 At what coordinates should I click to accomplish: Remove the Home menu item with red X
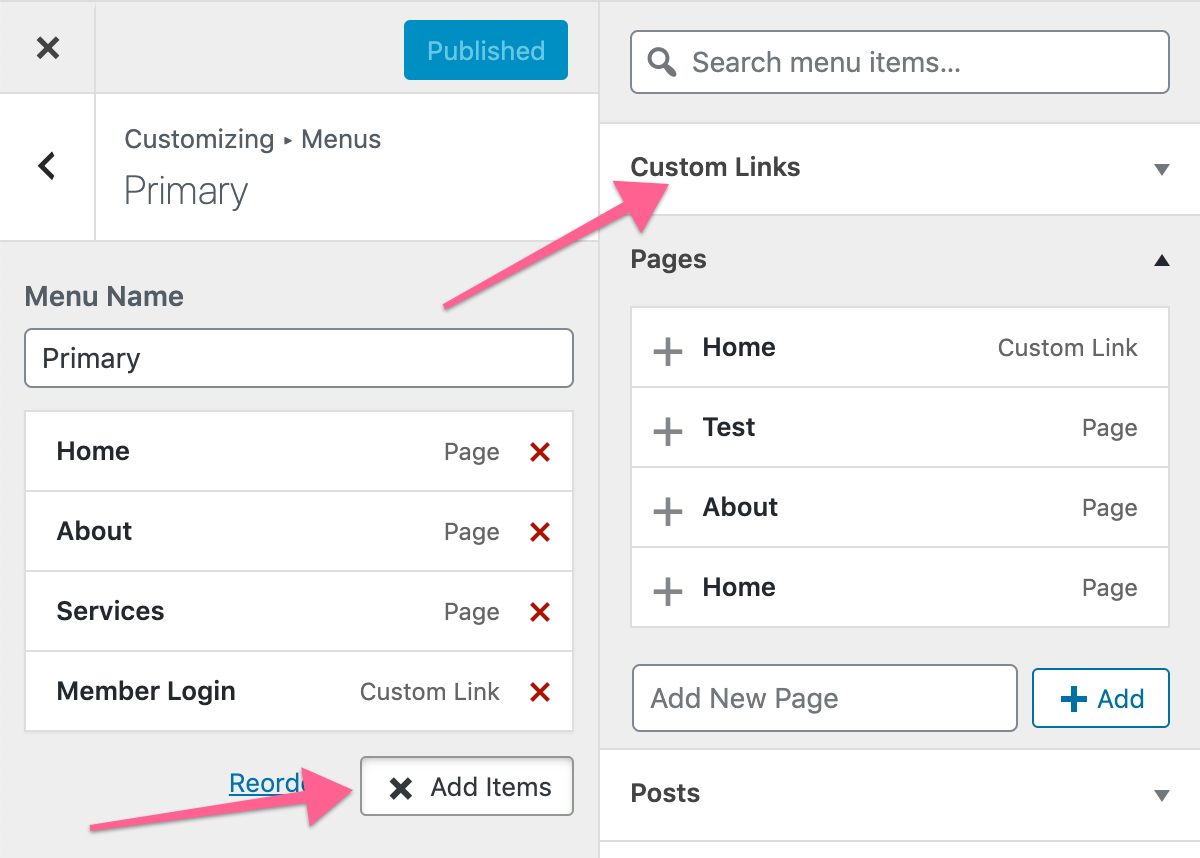tap(540, 452)
